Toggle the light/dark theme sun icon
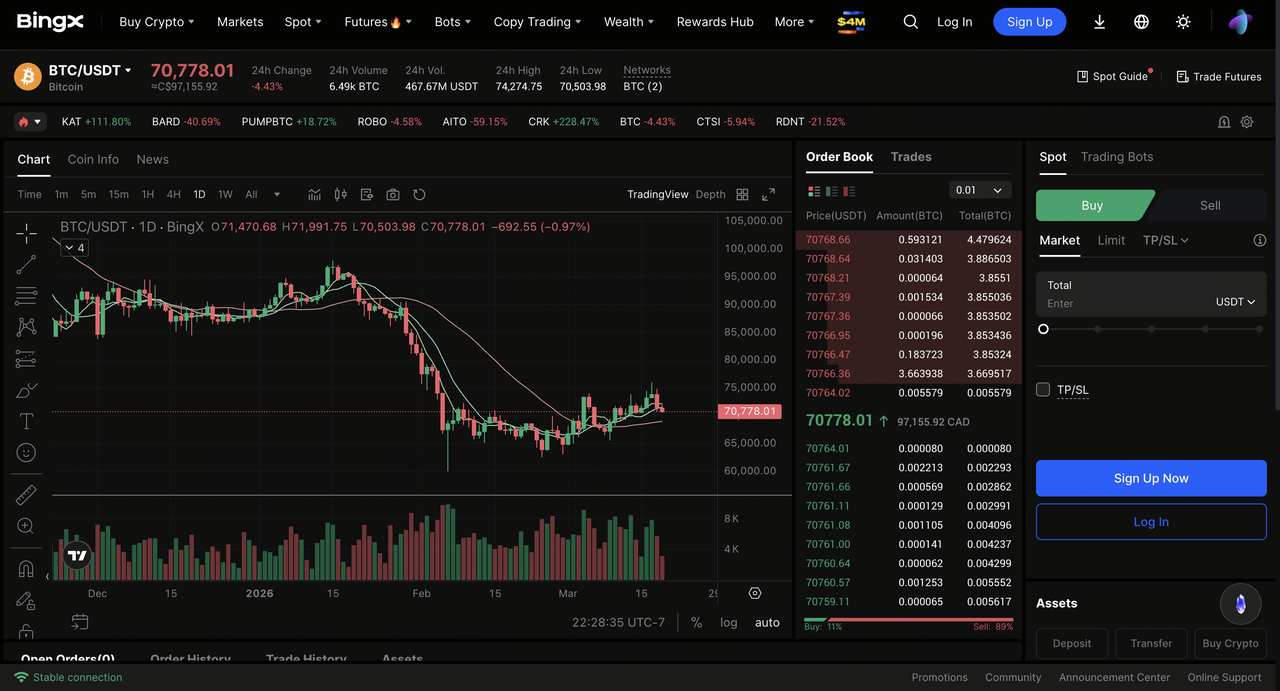The width and height of the screenshot is (1280, 691). 1183,22
